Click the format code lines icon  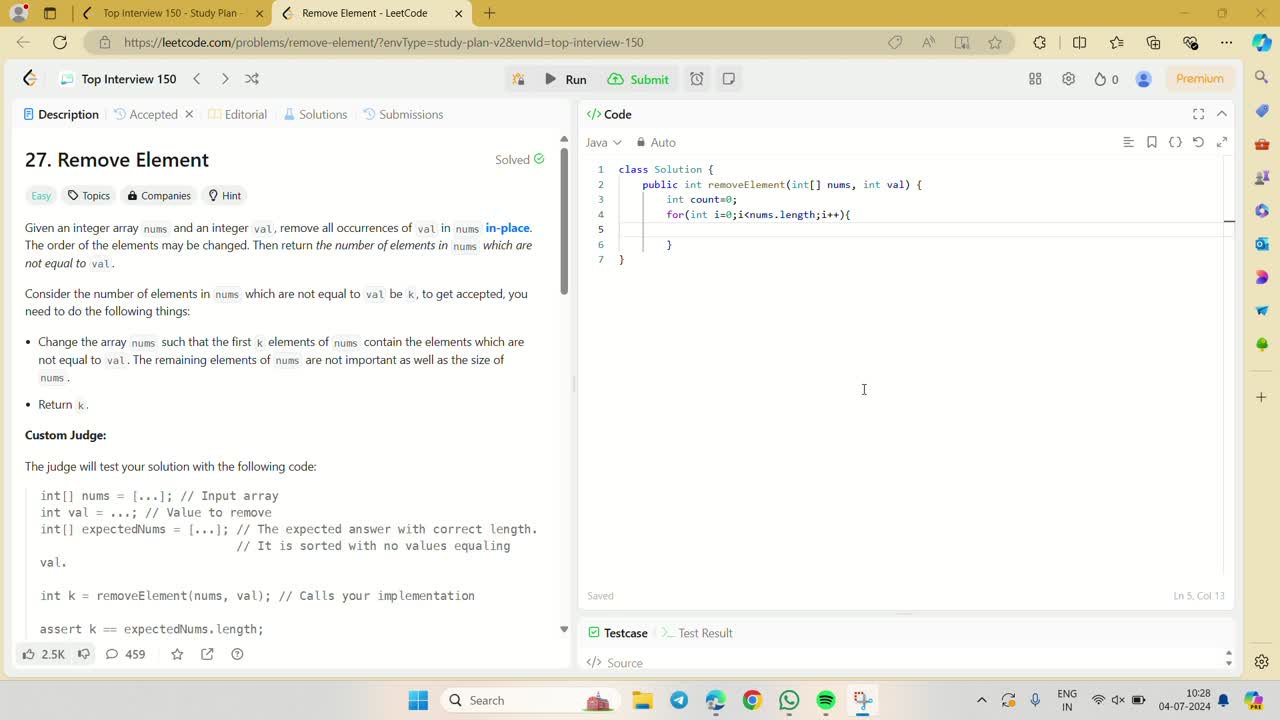pyautogui.click(x=1128, y=142)
